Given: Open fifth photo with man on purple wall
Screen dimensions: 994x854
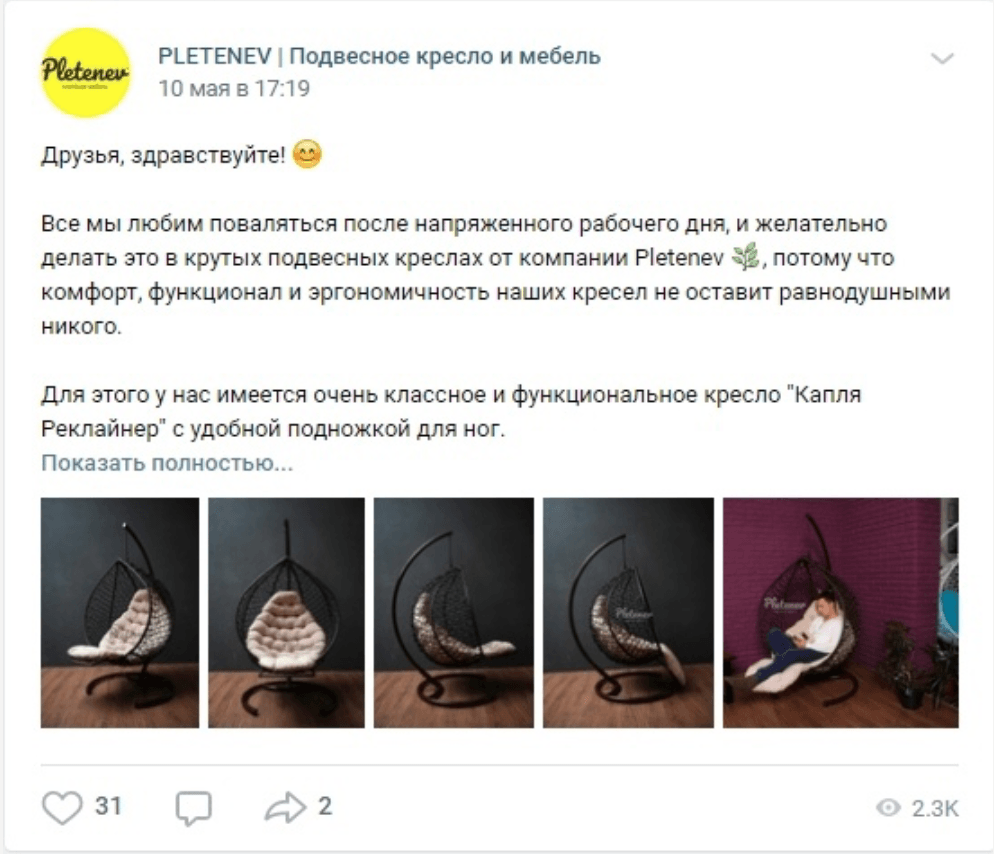Looking at the screenshot, I should coord(841,612).
